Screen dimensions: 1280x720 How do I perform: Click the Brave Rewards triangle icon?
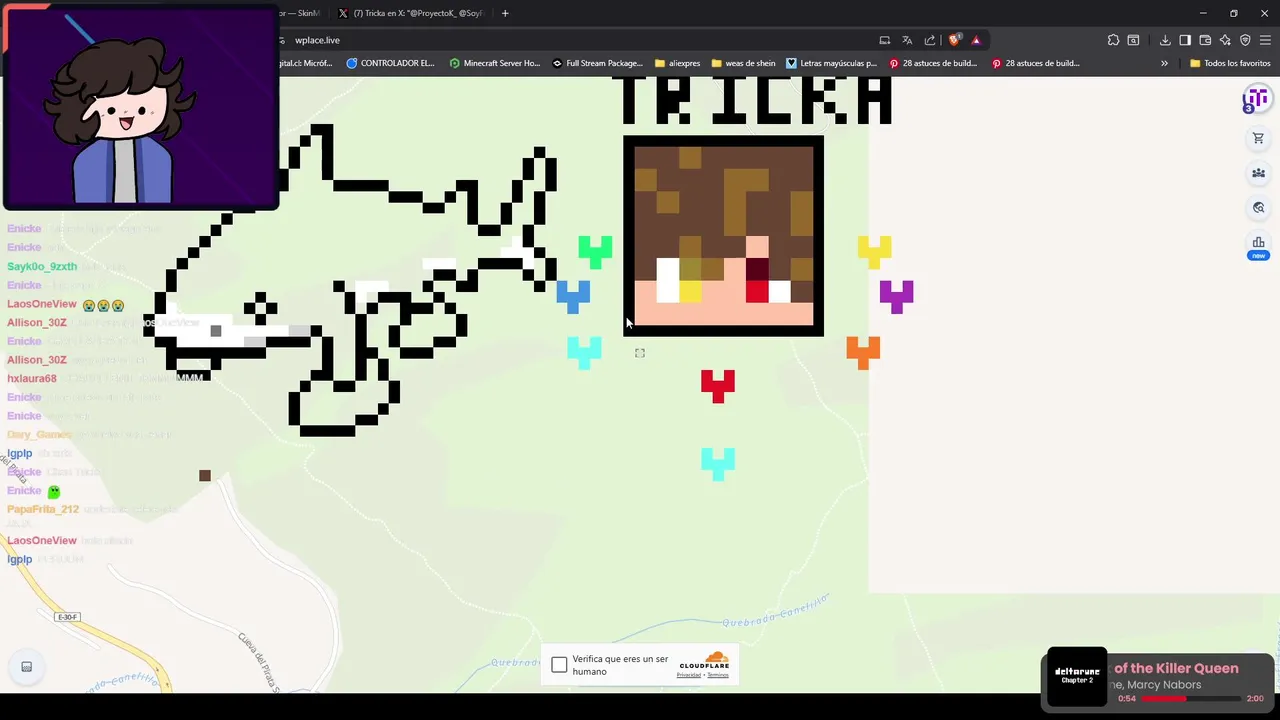tap(976, 40)
